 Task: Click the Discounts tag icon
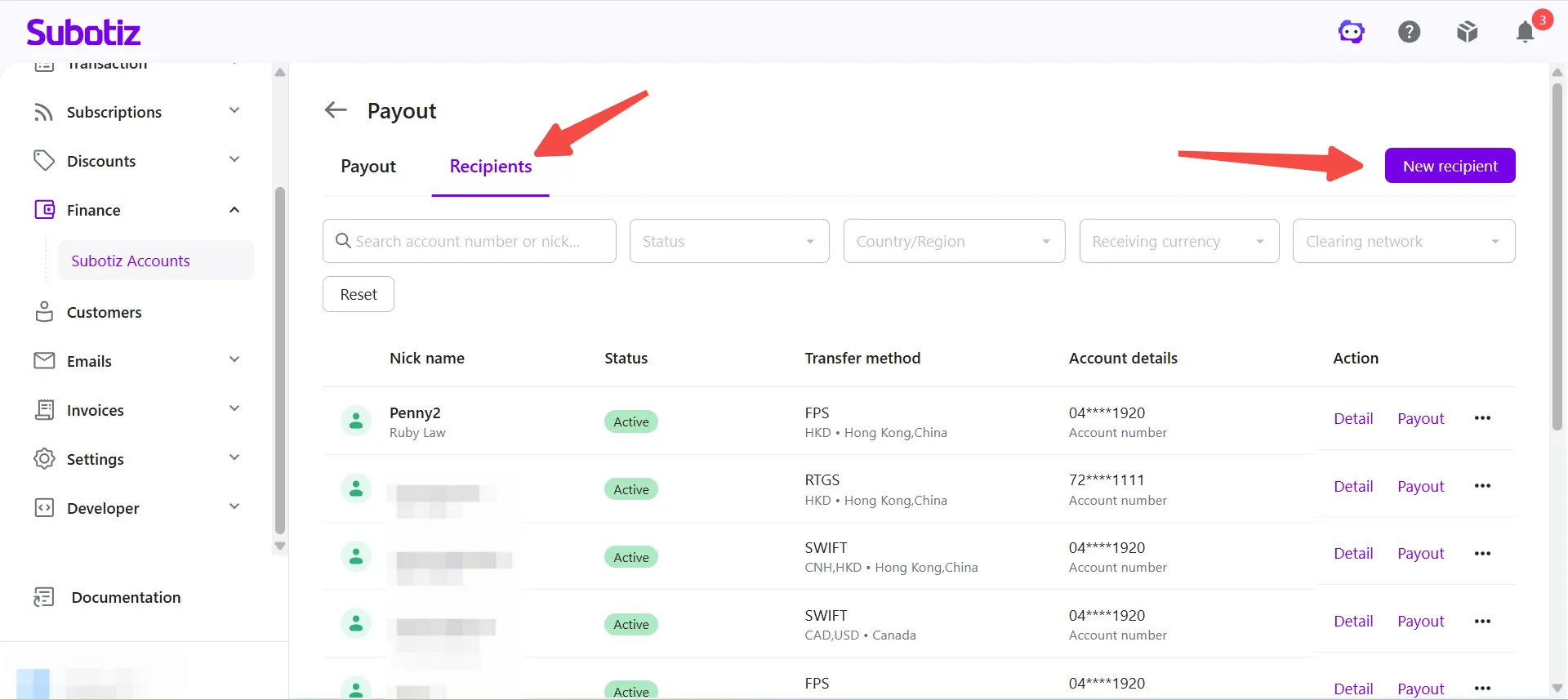[44, 160]
